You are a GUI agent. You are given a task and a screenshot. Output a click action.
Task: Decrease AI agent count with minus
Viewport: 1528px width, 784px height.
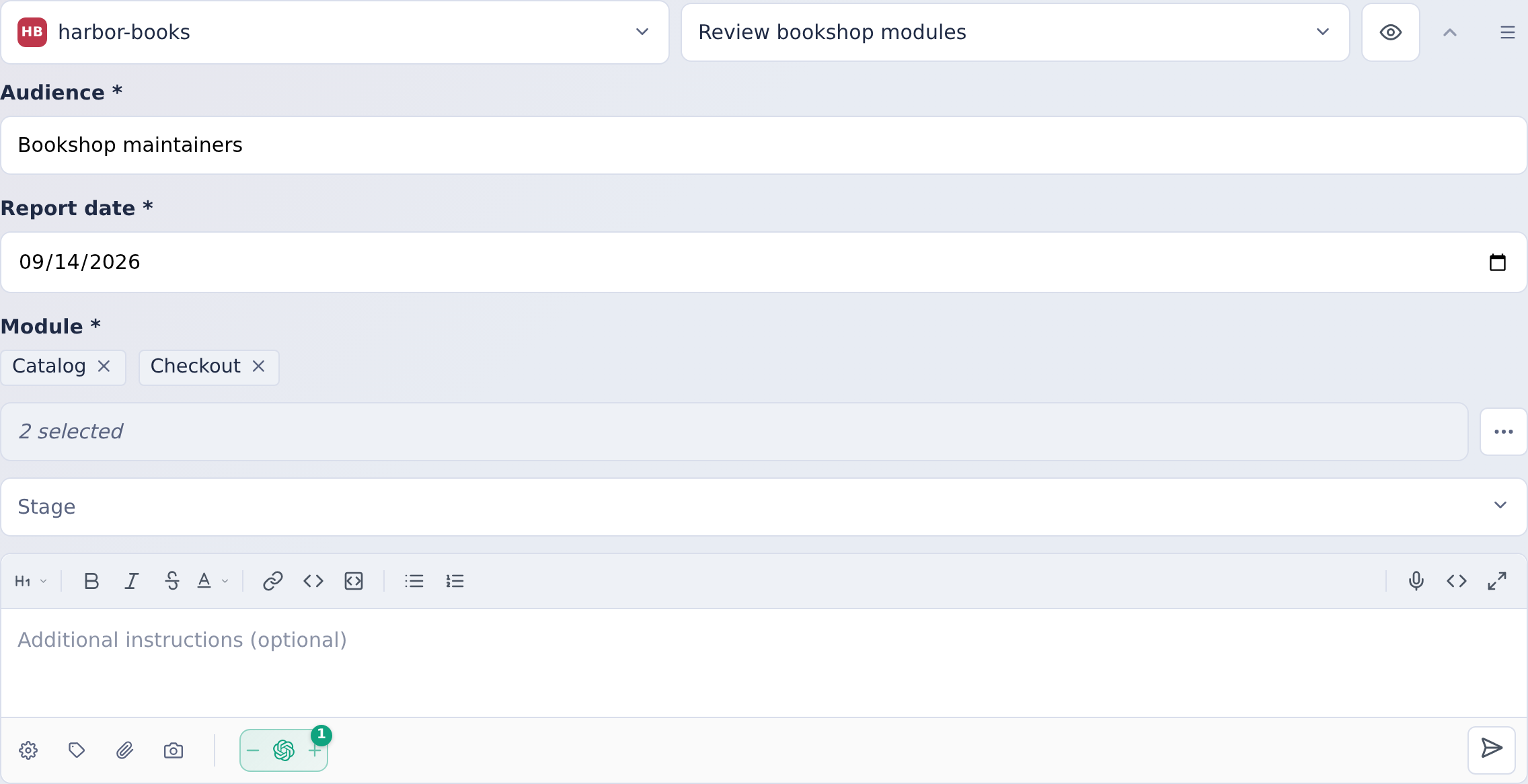click(x=253, y=750)
